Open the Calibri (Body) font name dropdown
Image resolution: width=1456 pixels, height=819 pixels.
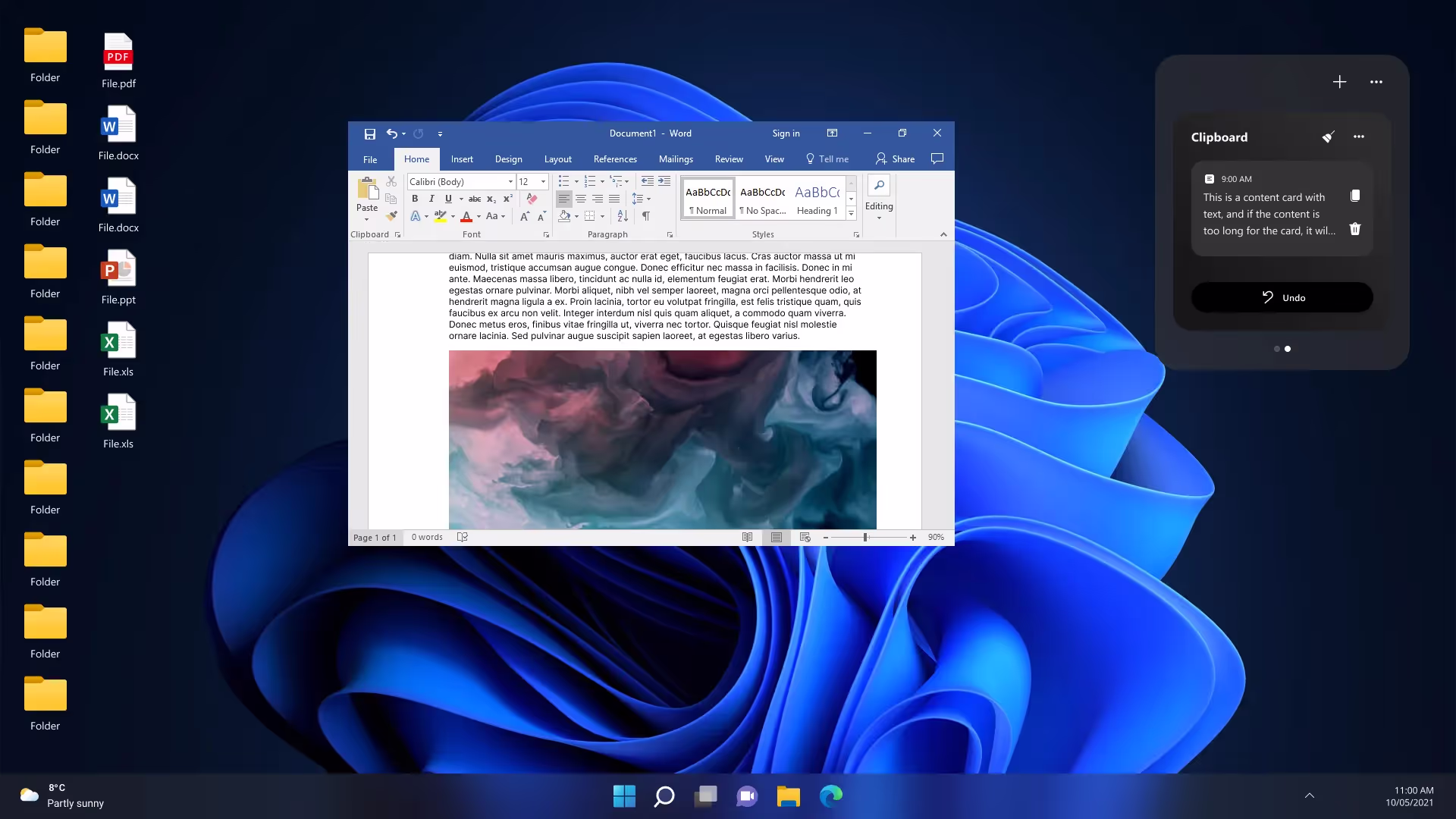(510, 182)
